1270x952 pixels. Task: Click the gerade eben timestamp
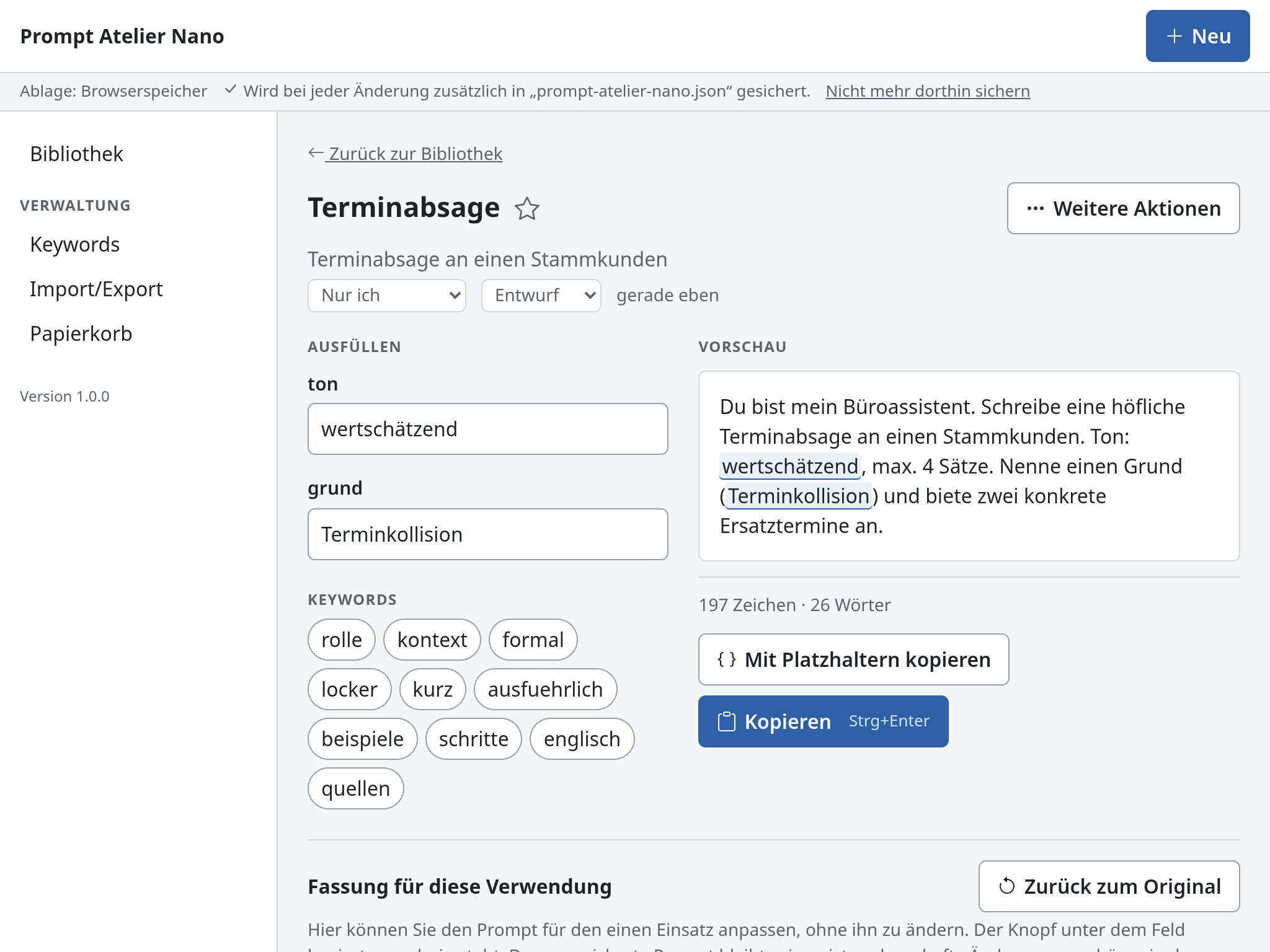(668, 296)
